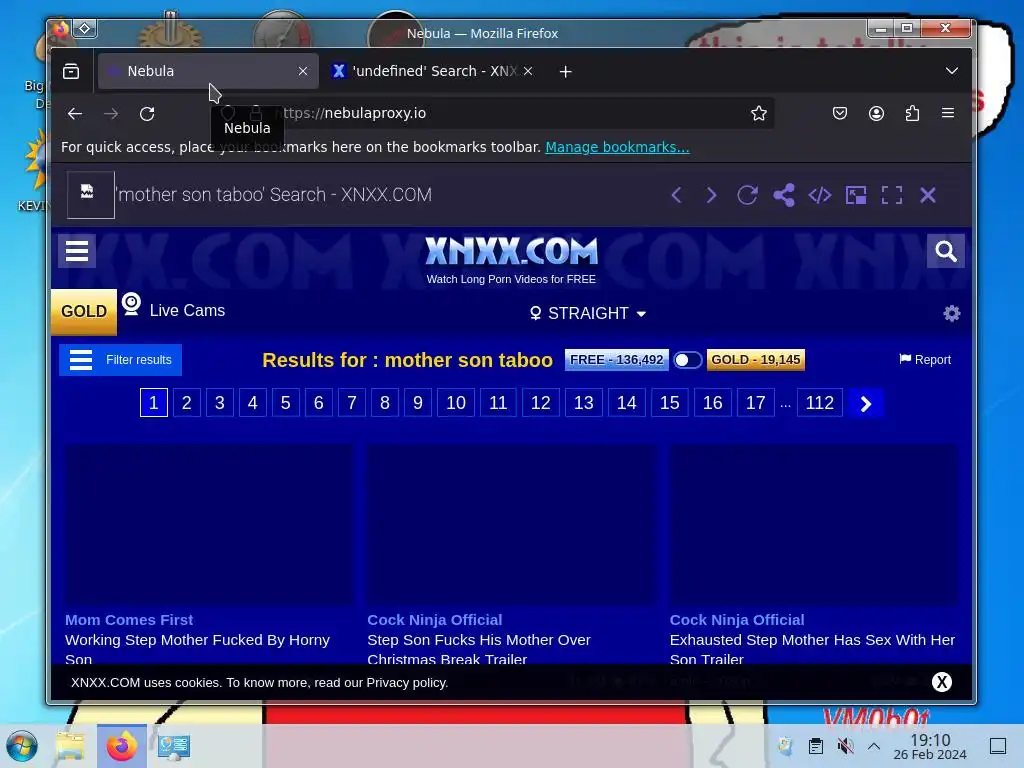Click Report flag link
This screenshot has width=1024, height=768.
pos(925,360)
